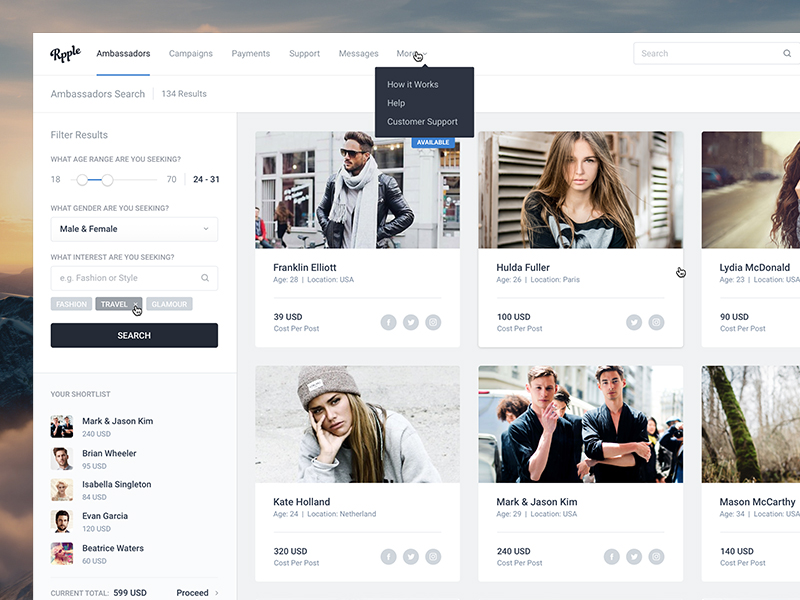The image size is (800, 600).
Task: Click the magnifier icon in interest field
Action: pos(205,278)
